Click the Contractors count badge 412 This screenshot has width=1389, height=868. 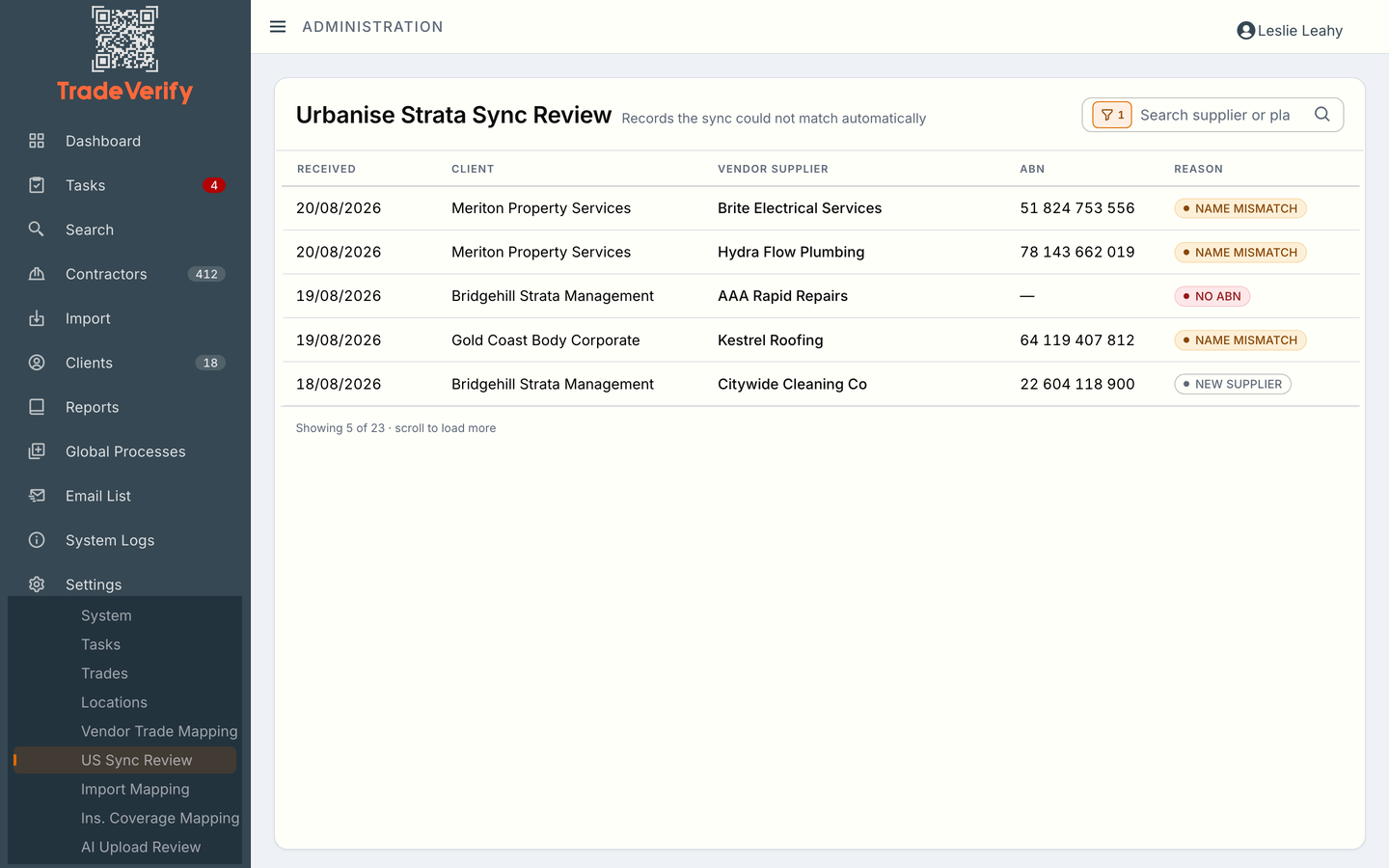pos(206,274)
